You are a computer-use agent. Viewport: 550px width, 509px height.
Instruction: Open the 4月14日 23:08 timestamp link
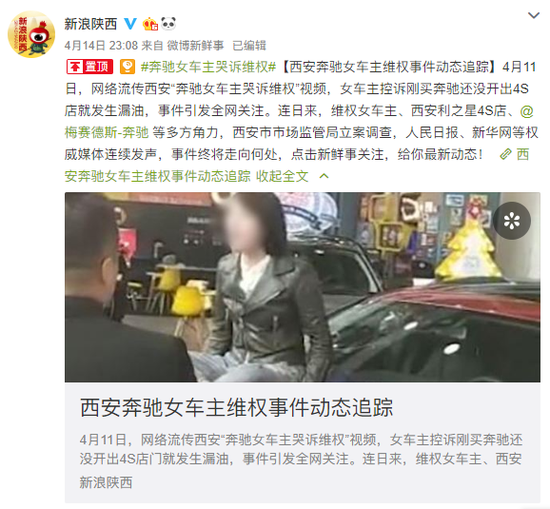click(x=101, y=45)
